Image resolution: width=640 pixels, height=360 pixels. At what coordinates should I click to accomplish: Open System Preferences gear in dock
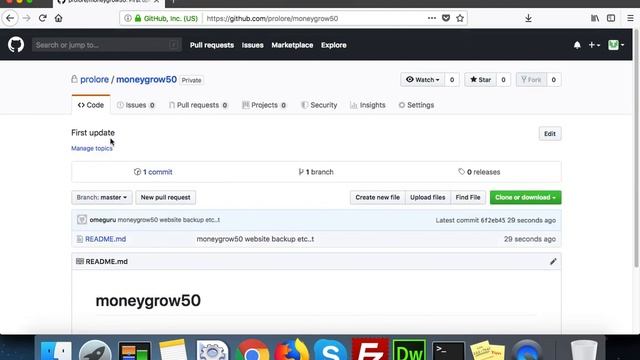(x=212, y=350)
